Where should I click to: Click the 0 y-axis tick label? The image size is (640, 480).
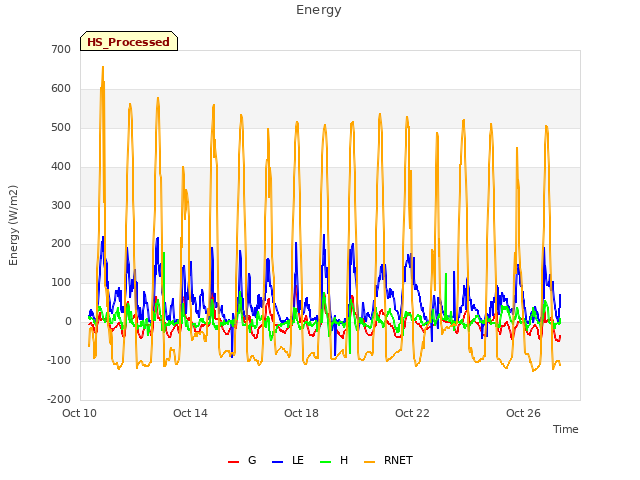[68, 322]
